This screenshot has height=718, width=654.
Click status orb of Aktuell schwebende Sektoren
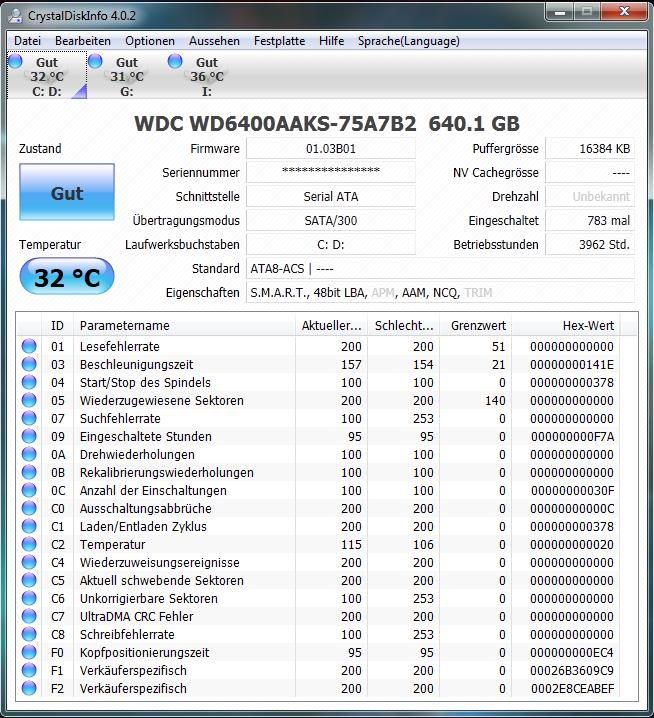click(x=29, y=580)
